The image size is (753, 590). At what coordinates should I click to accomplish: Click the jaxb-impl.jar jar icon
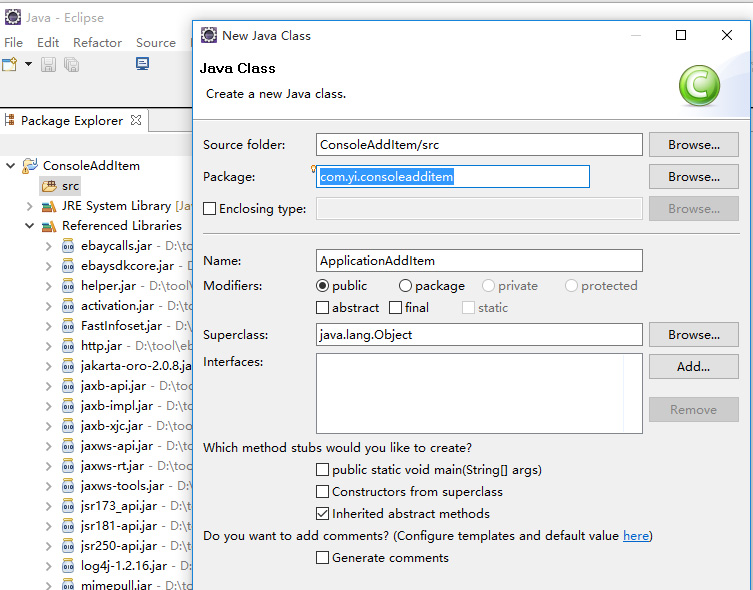click(68, 406)
